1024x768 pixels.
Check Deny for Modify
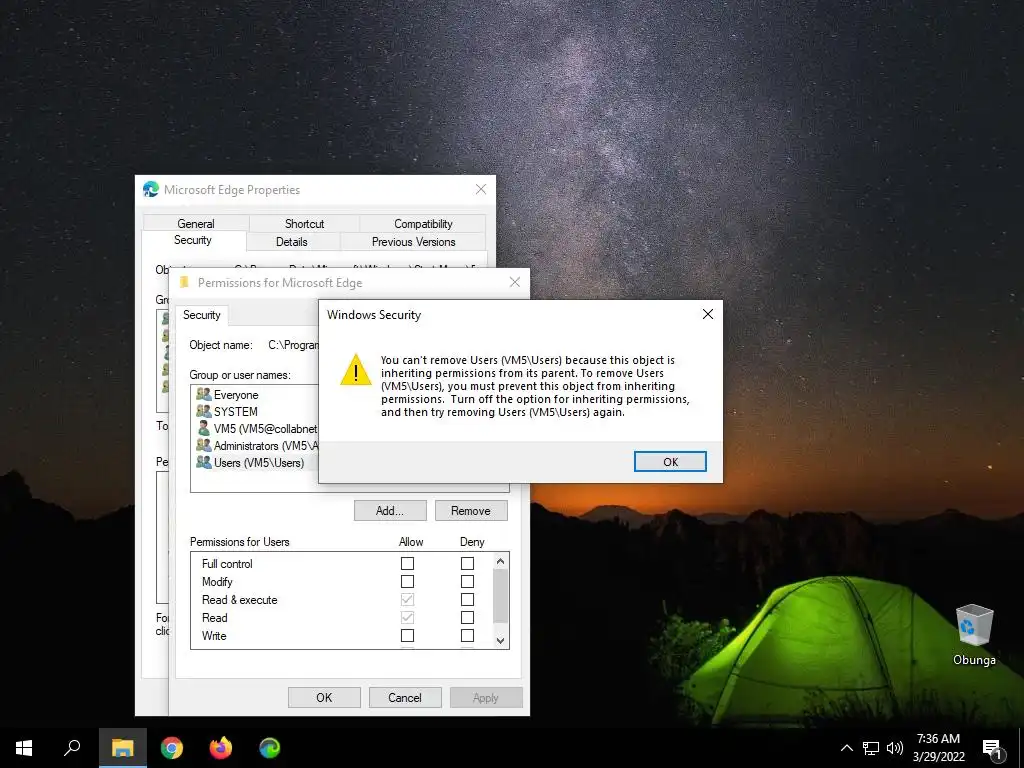[468, 581]
